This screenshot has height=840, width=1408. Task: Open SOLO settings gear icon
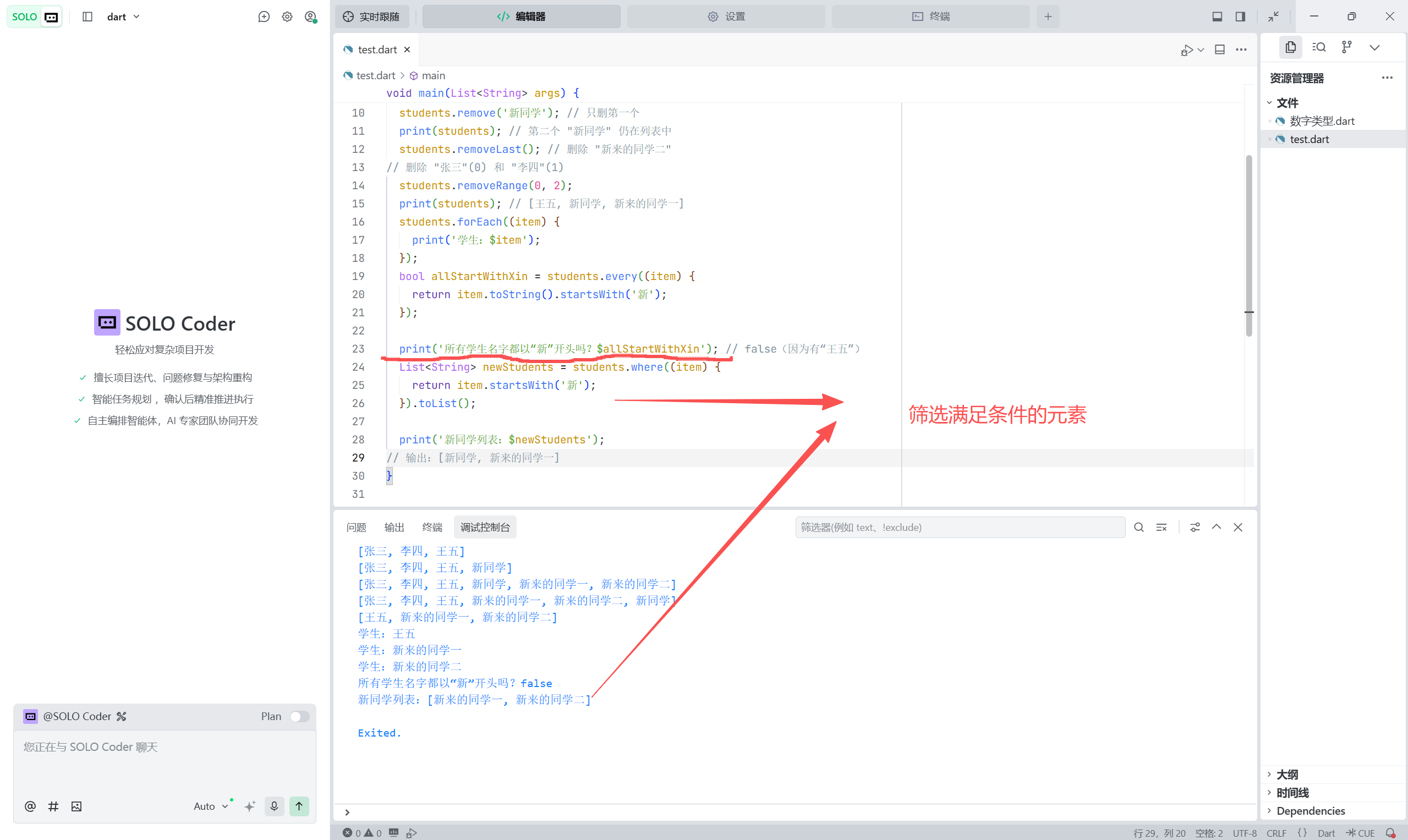(287, 17)
